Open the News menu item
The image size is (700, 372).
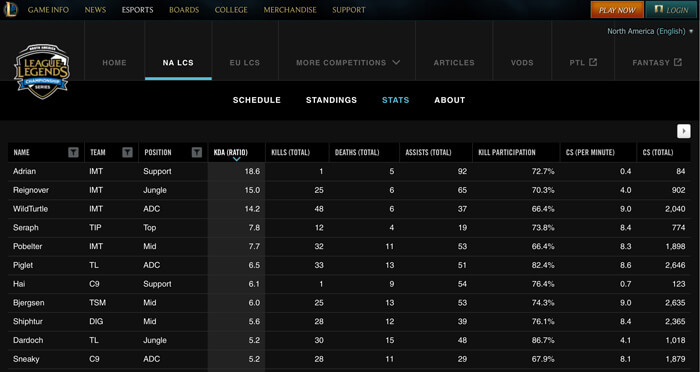[95, 10]
